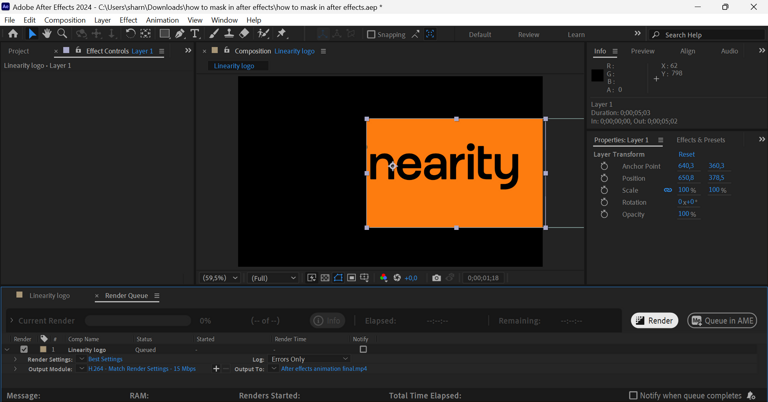Select the Puppet Pin tool
This screenshot has width=768, height=402.
click(x=281, y=34)
